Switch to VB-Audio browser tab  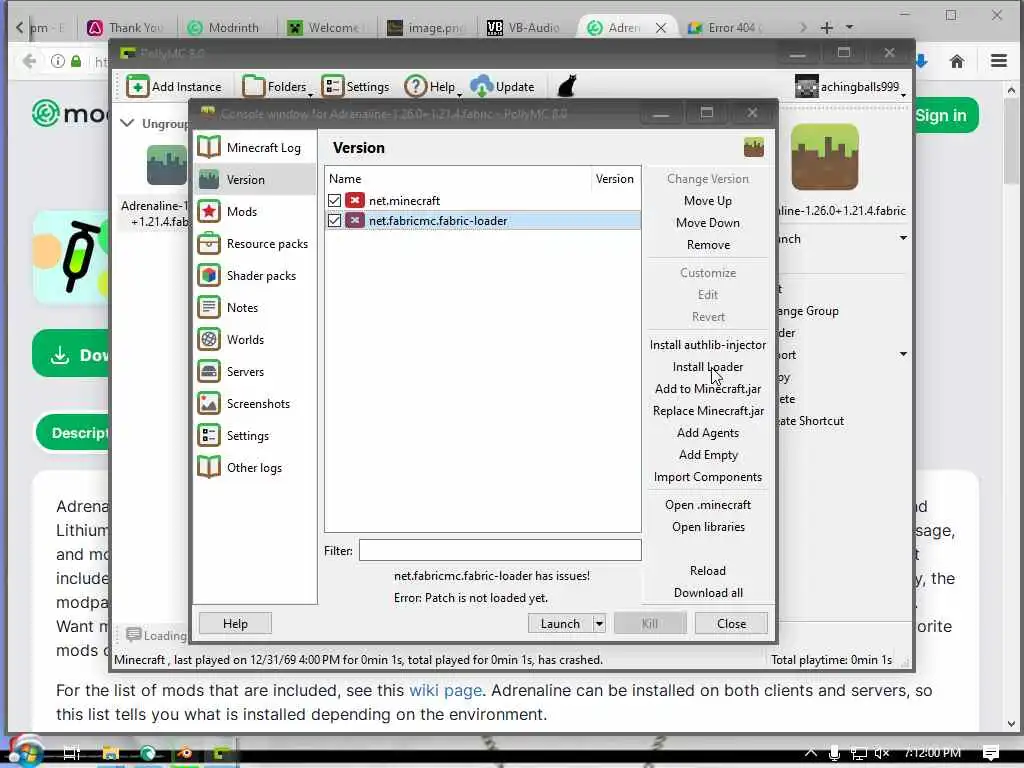524,27
